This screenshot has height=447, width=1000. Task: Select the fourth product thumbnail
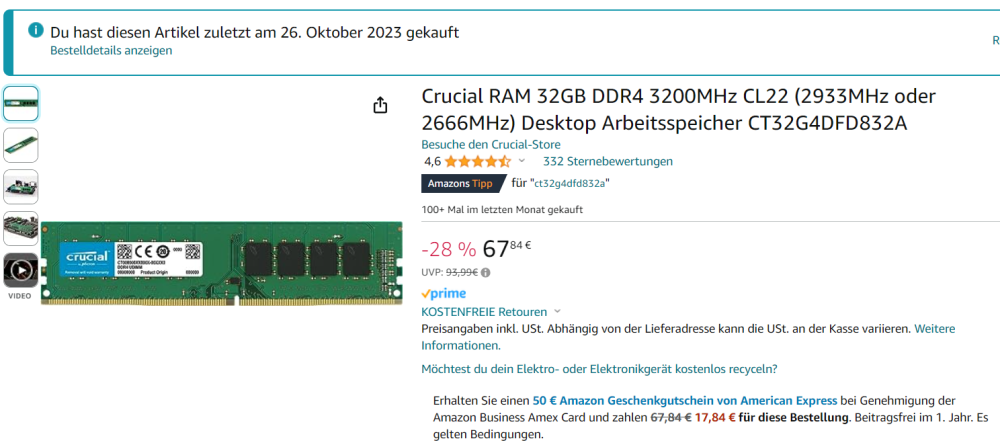[x=21, y=228]
